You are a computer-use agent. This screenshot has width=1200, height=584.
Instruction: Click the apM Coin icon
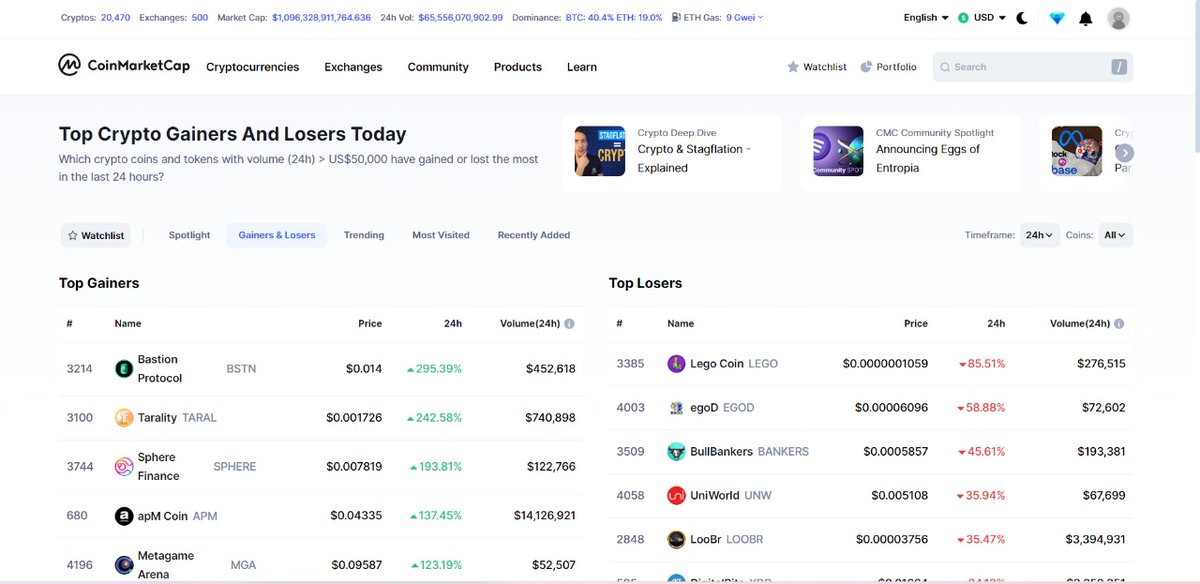click(x=124, y=516)
